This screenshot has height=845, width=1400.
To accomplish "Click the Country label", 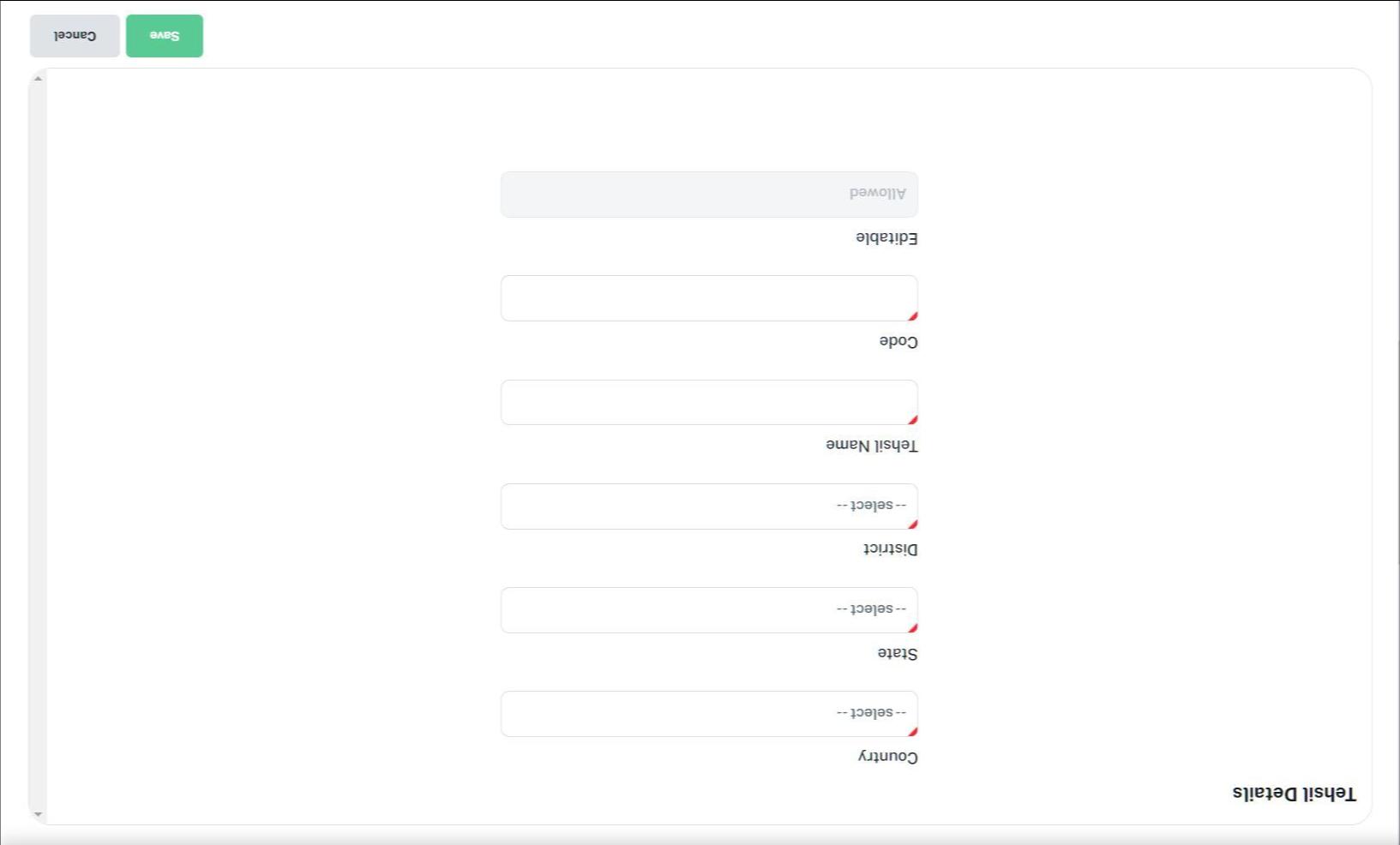I will point(887,757).
